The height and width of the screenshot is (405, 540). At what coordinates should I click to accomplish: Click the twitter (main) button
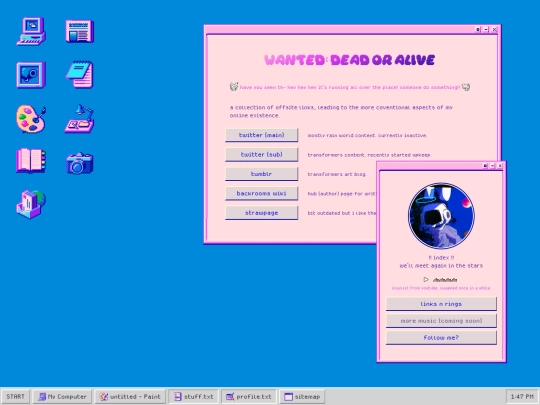click(x=261, y=135)
